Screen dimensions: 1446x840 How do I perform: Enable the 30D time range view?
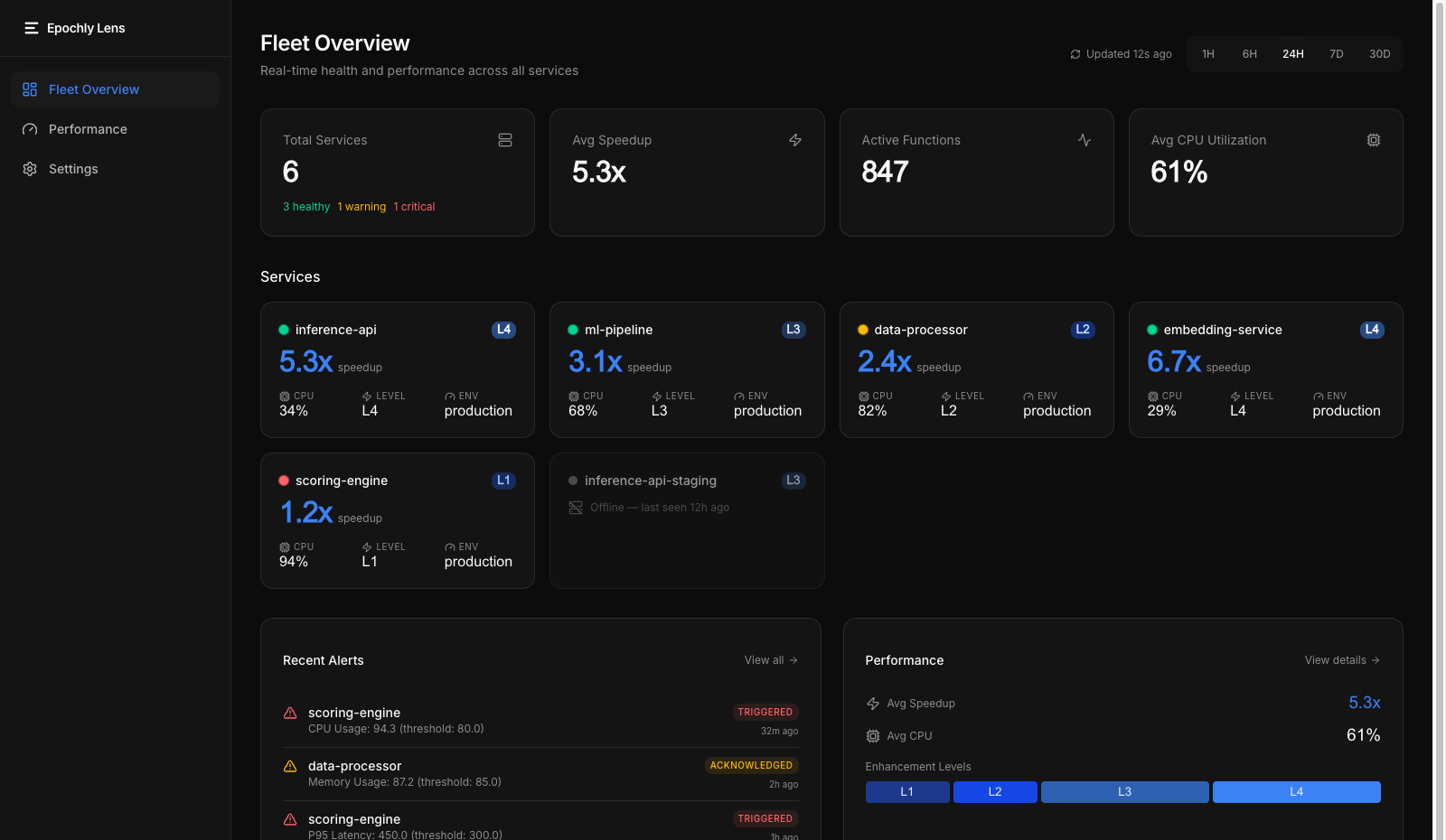pyautogui.click(x=1380, y=53)
